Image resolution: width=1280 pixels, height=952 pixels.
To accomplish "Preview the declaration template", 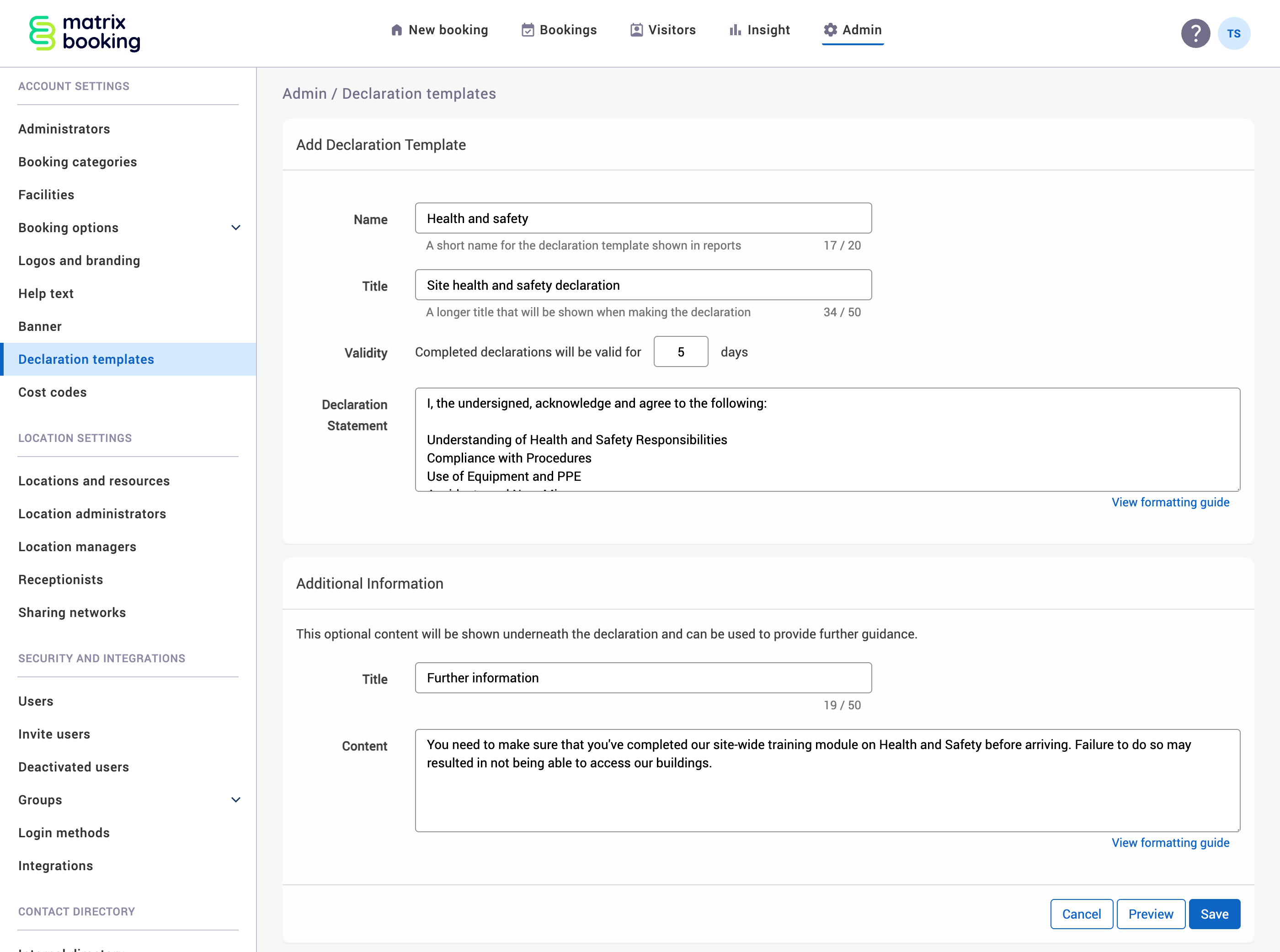I will tap(1150, 914).
